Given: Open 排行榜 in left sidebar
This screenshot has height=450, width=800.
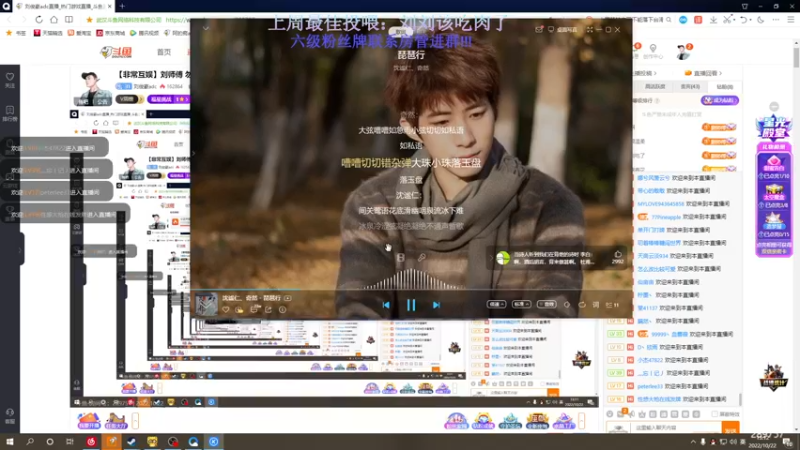Looking at the screenshot, I should tap(10, 113).
